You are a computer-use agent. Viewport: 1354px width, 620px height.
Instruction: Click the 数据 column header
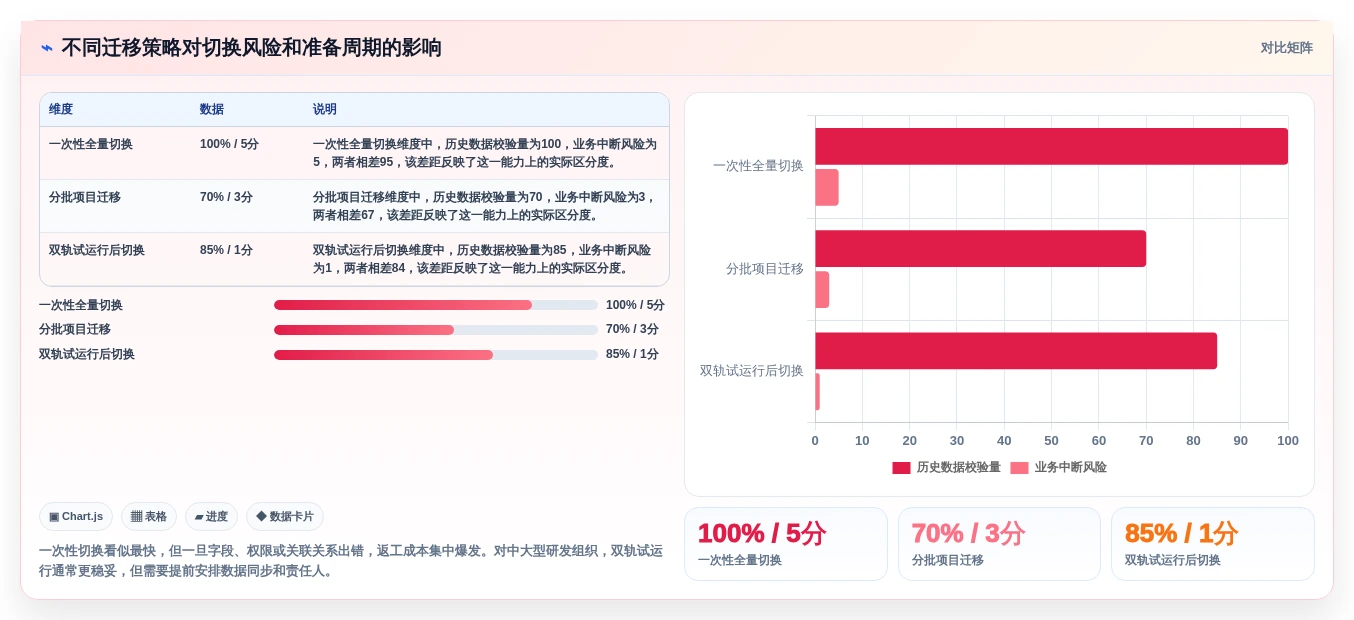(212, 109)
